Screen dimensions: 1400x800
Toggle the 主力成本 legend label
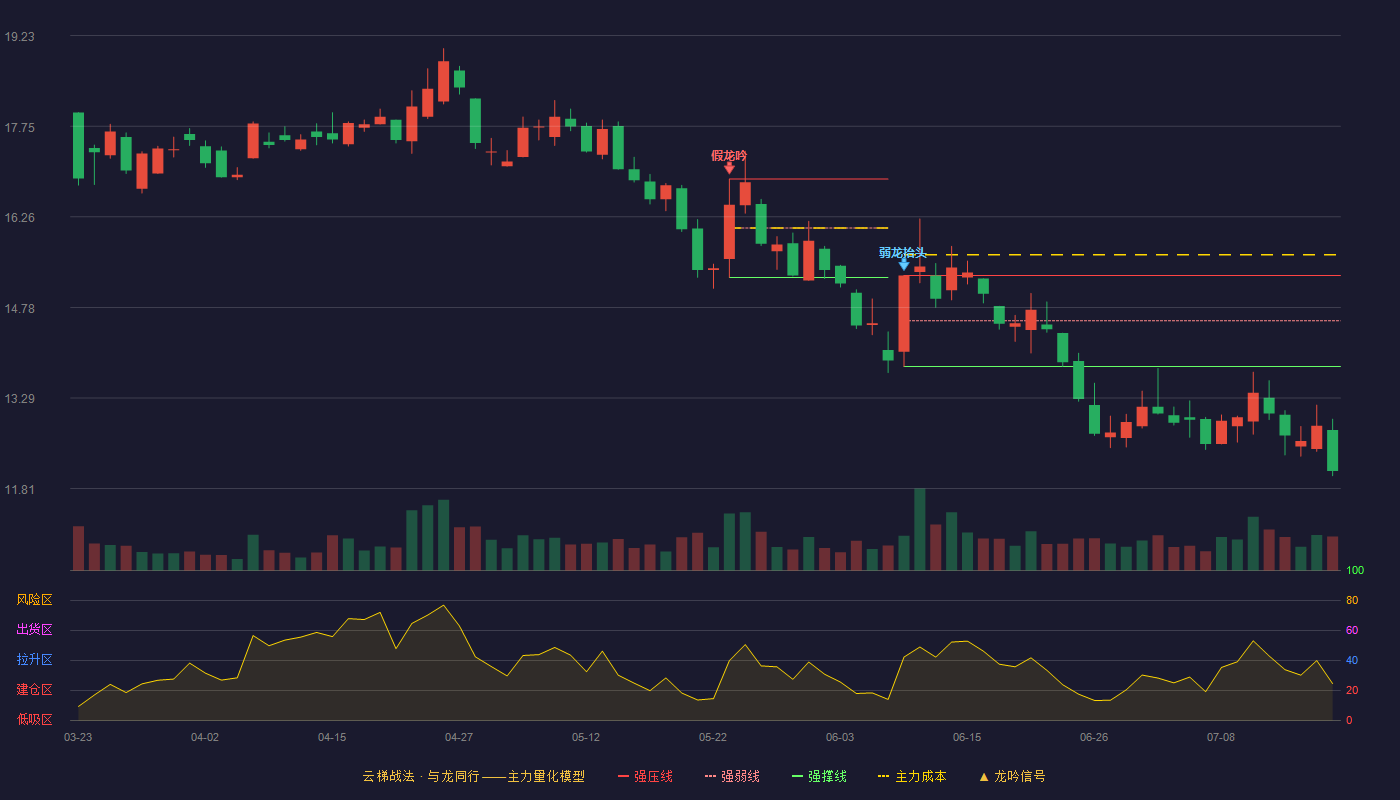click(x=920, y=776)
